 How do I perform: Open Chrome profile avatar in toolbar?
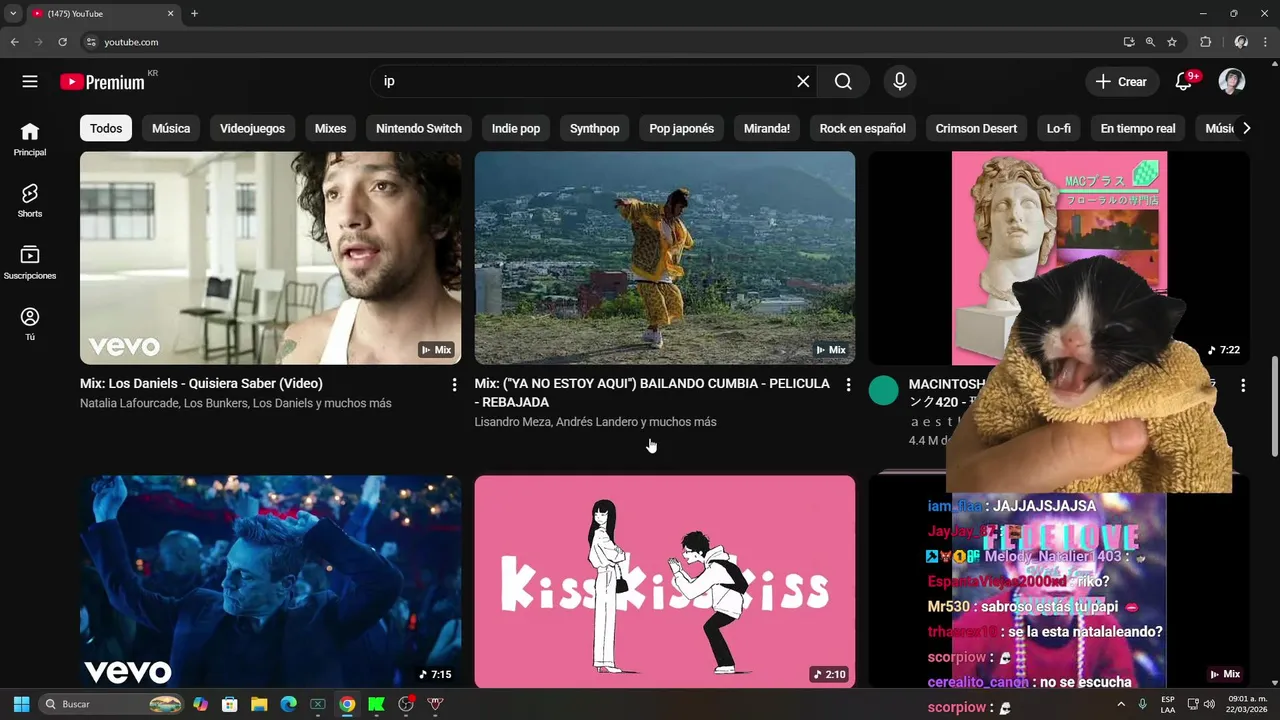[x=1241, y=42]
